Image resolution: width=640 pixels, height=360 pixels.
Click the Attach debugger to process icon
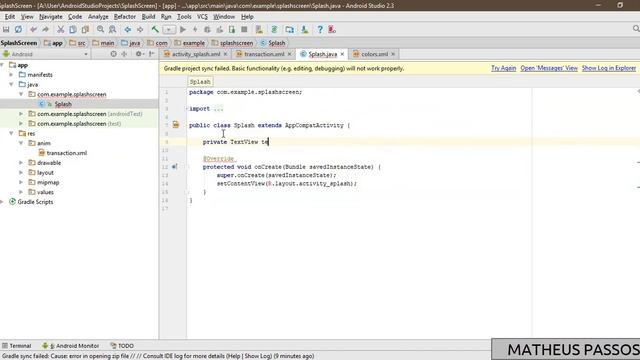232,29
